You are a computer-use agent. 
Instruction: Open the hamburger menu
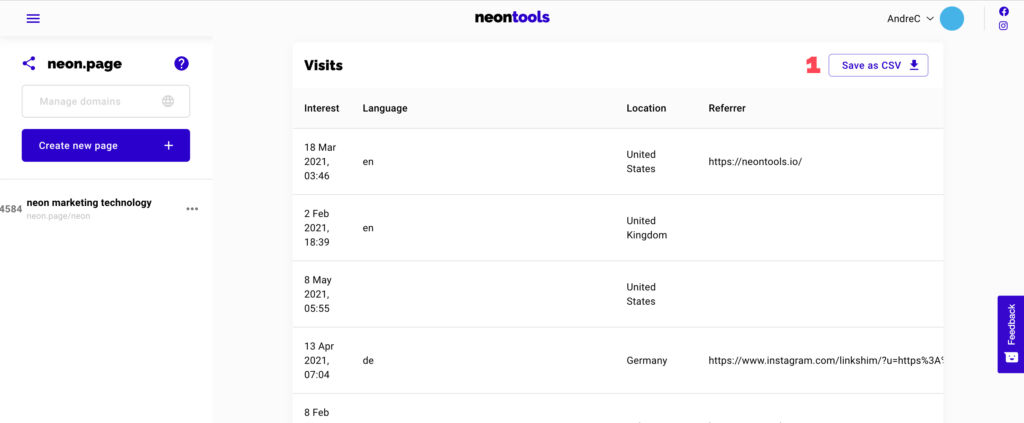[x=33, y=19]
